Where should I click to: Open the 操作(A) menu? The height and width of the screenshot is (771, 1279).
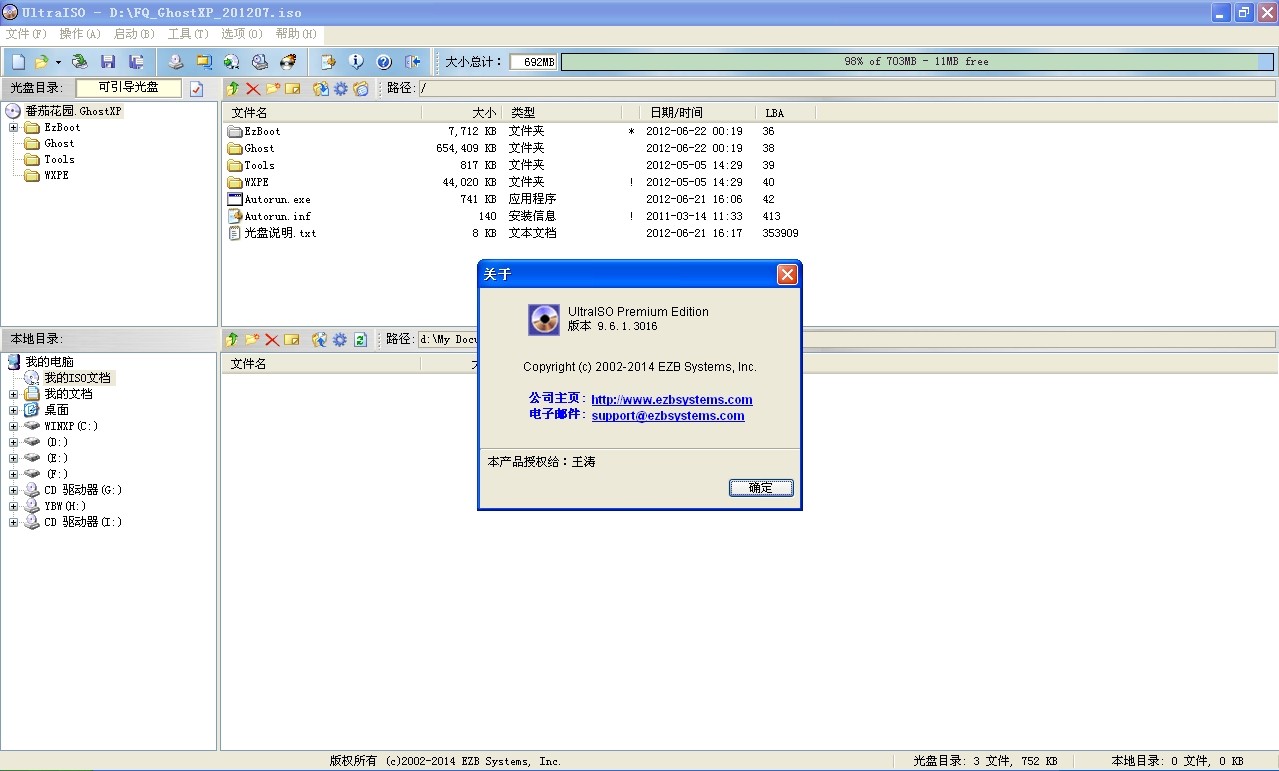click(80, 34)
